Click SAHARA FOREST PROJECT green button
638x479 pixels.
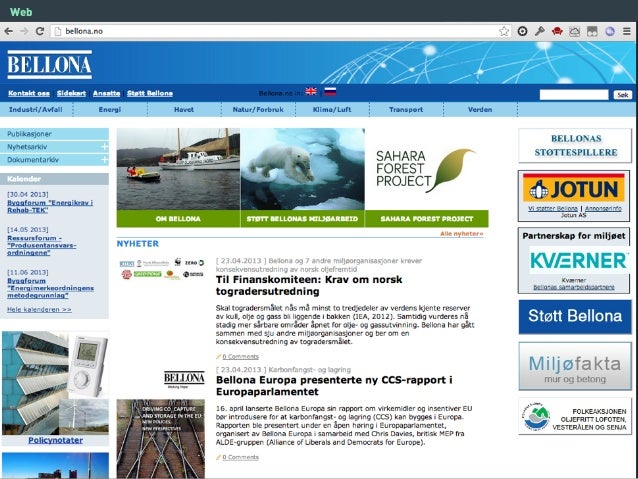(427, 219)
